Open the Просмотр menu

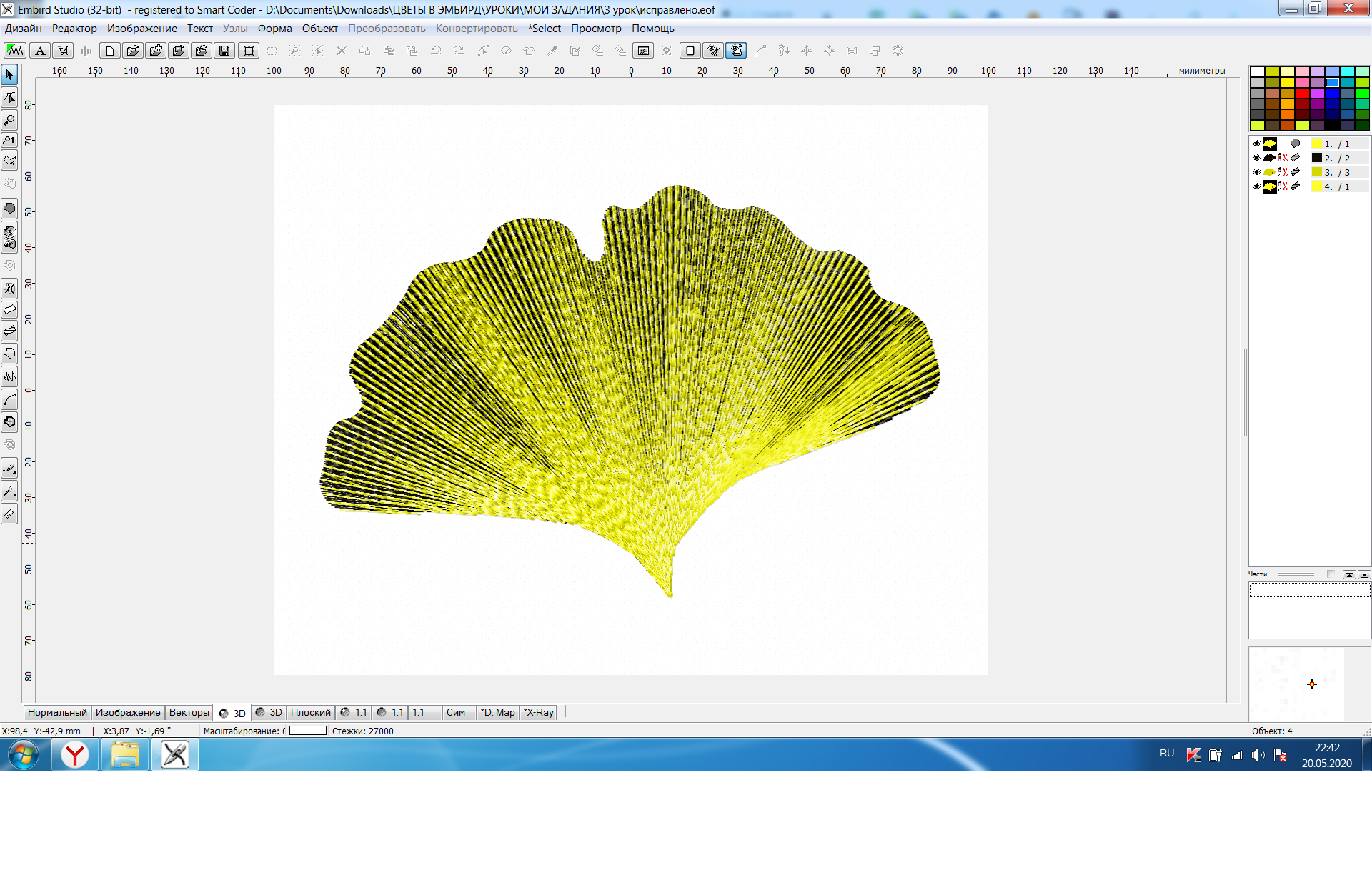(x=596, y=29)
